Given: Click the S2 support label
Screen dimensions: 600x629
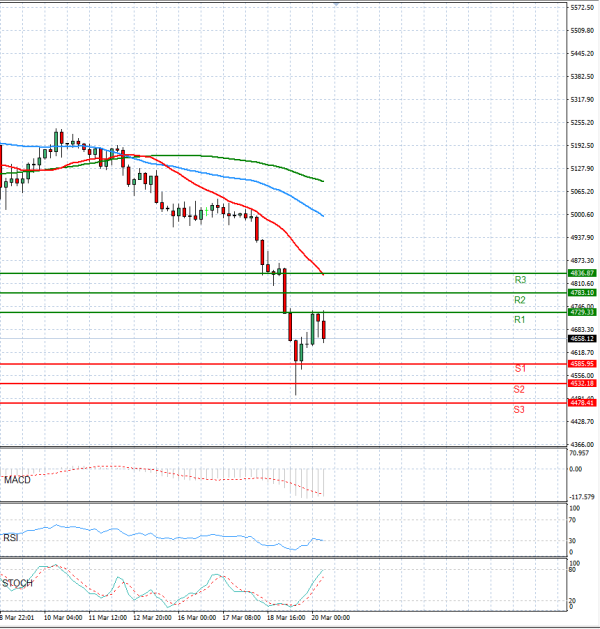Looking at the screenshot, I should 520,389.
